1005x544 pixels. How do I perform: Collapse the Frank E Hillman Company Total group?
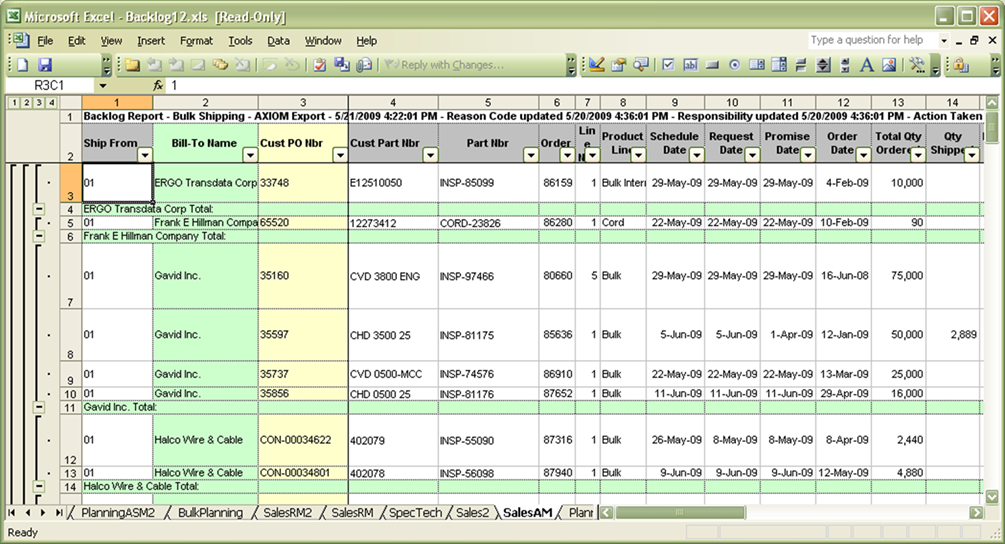point(39,236)
